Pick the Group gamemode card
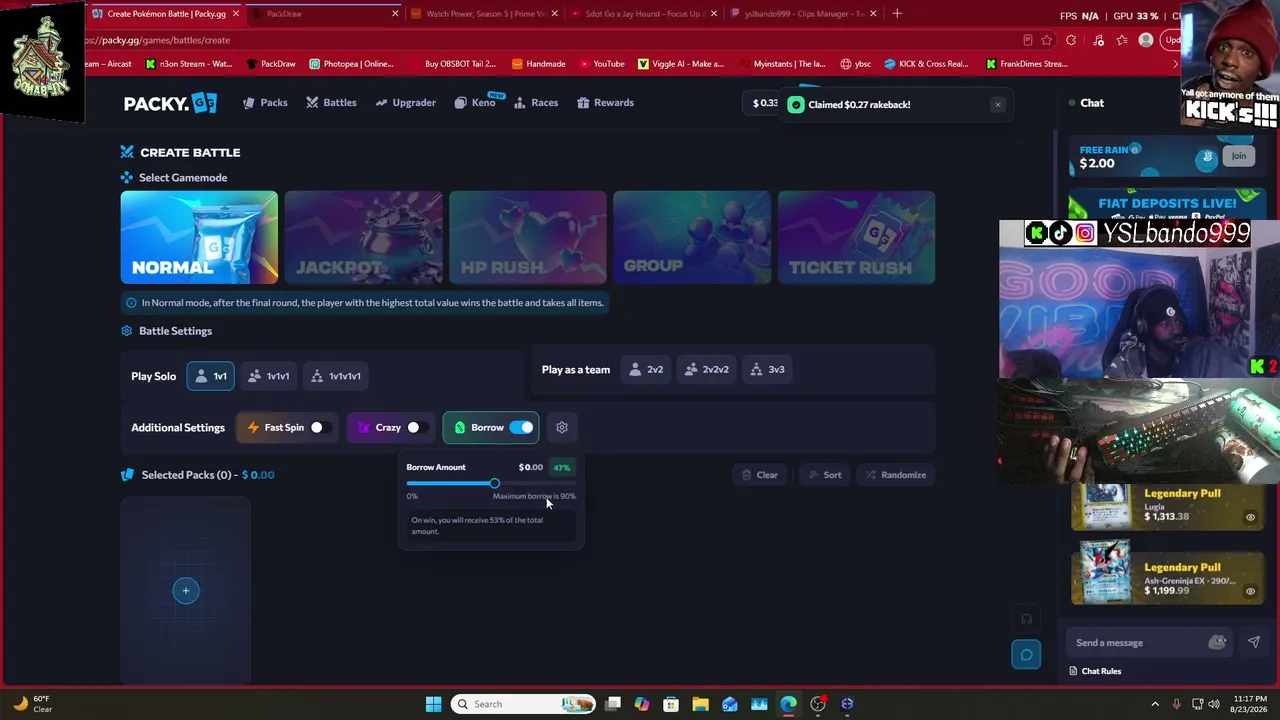This screenshot has width=1280, height=720. (x=692, y=237)
